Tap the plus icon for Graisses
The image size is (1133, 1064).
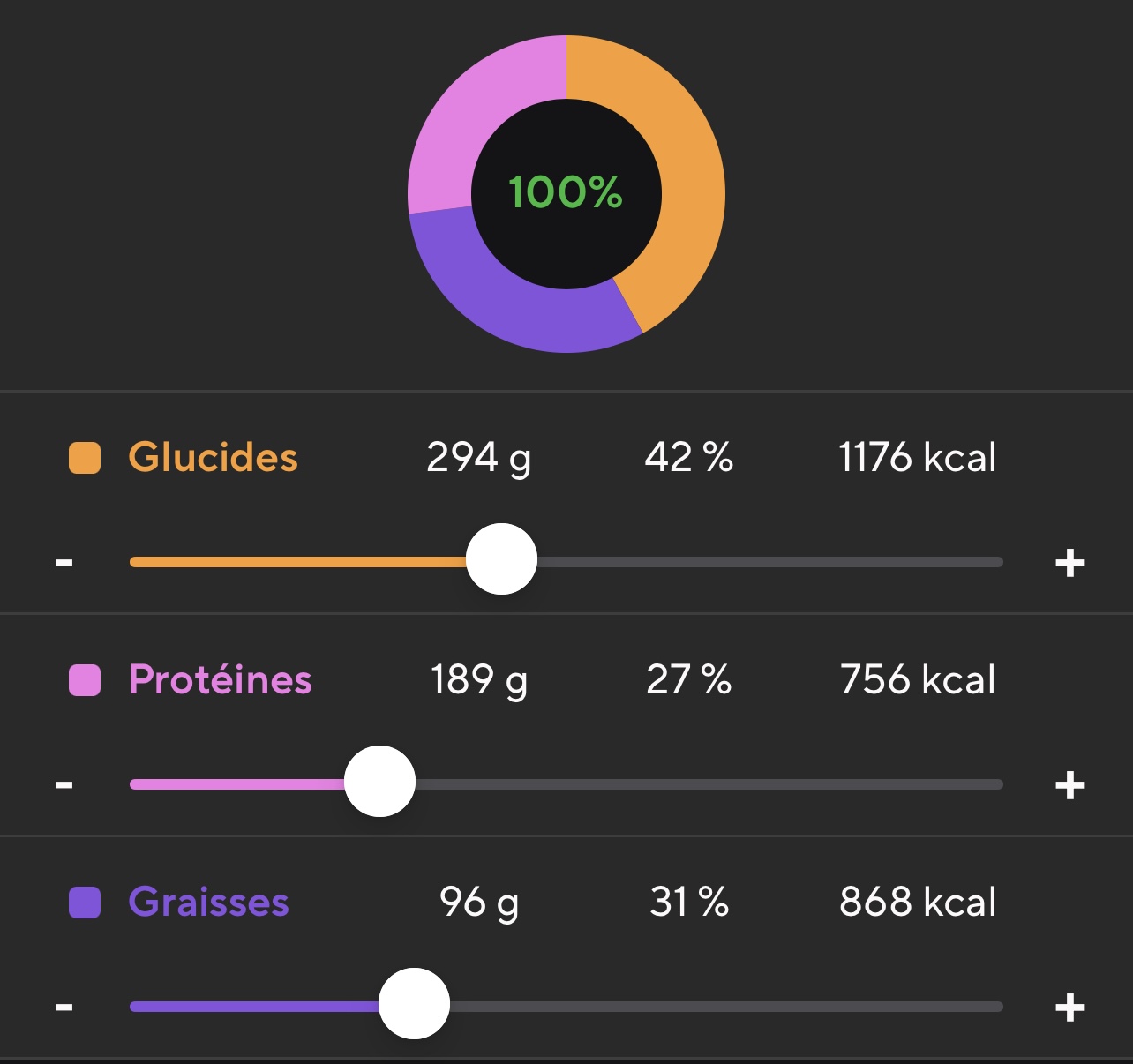click(1069, 1007)
